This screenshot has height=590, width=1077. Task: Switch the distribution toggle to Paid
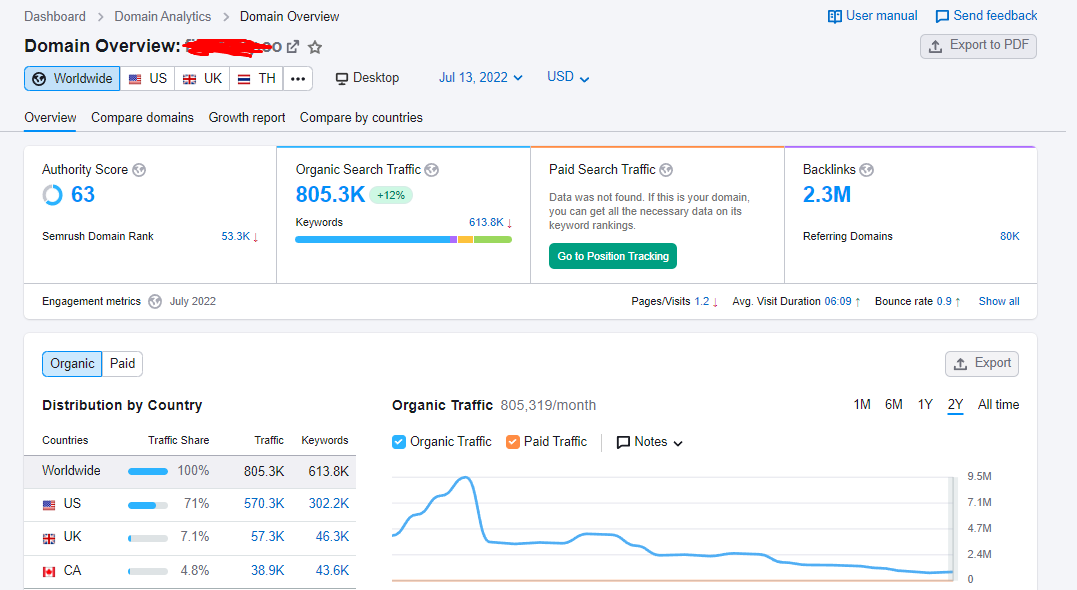point(122,363)
